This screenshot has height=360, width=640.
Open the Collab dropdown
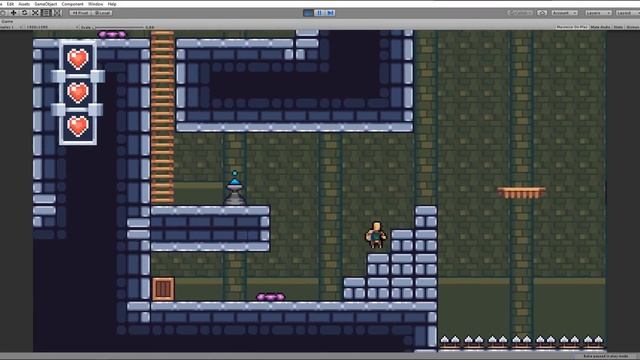(x=520, y=13)
